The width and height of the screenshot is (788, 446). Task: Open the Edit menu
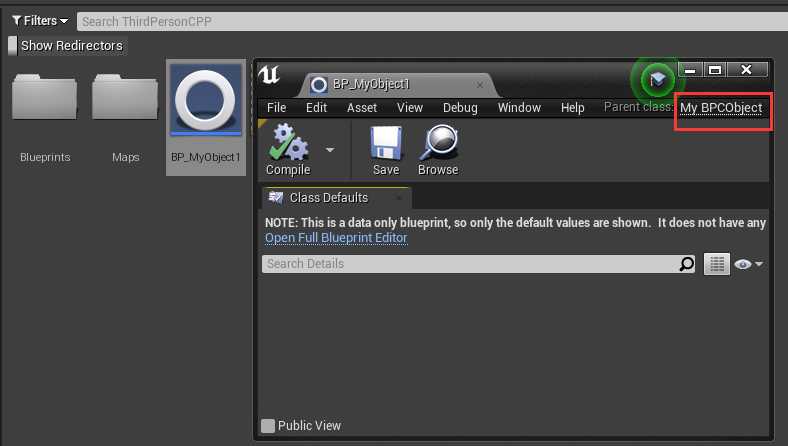[316, 108]
